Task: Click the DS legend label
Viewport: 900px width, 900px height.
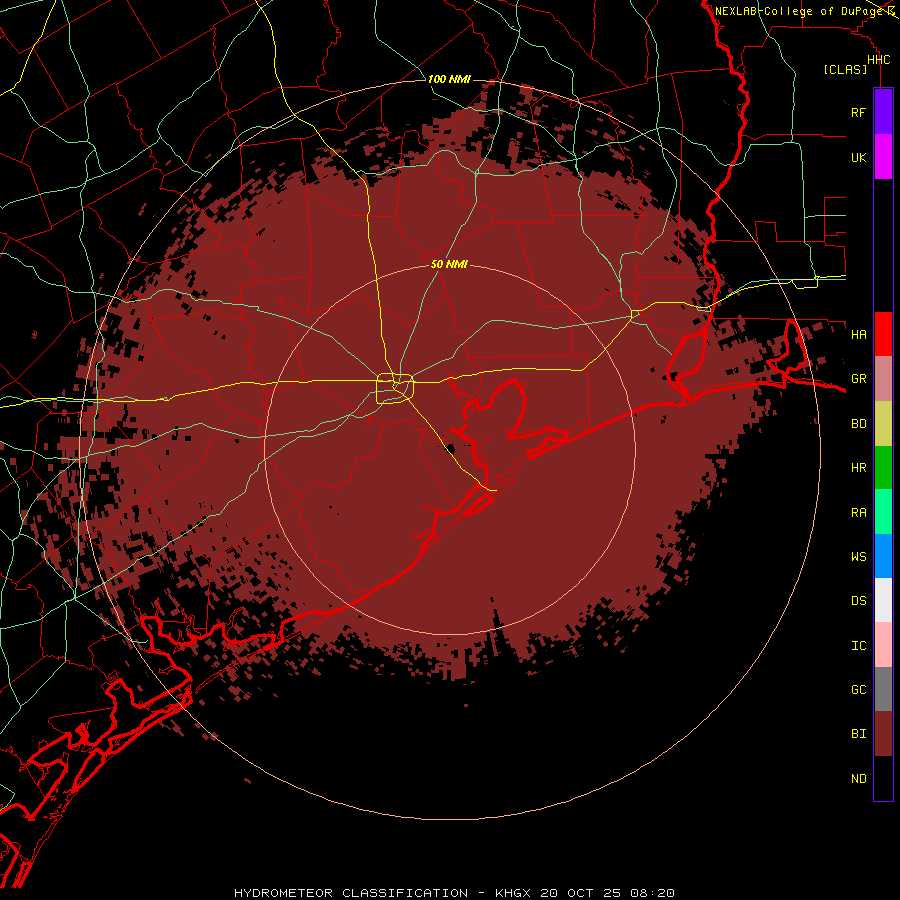Action: click(x=858, y=601)
